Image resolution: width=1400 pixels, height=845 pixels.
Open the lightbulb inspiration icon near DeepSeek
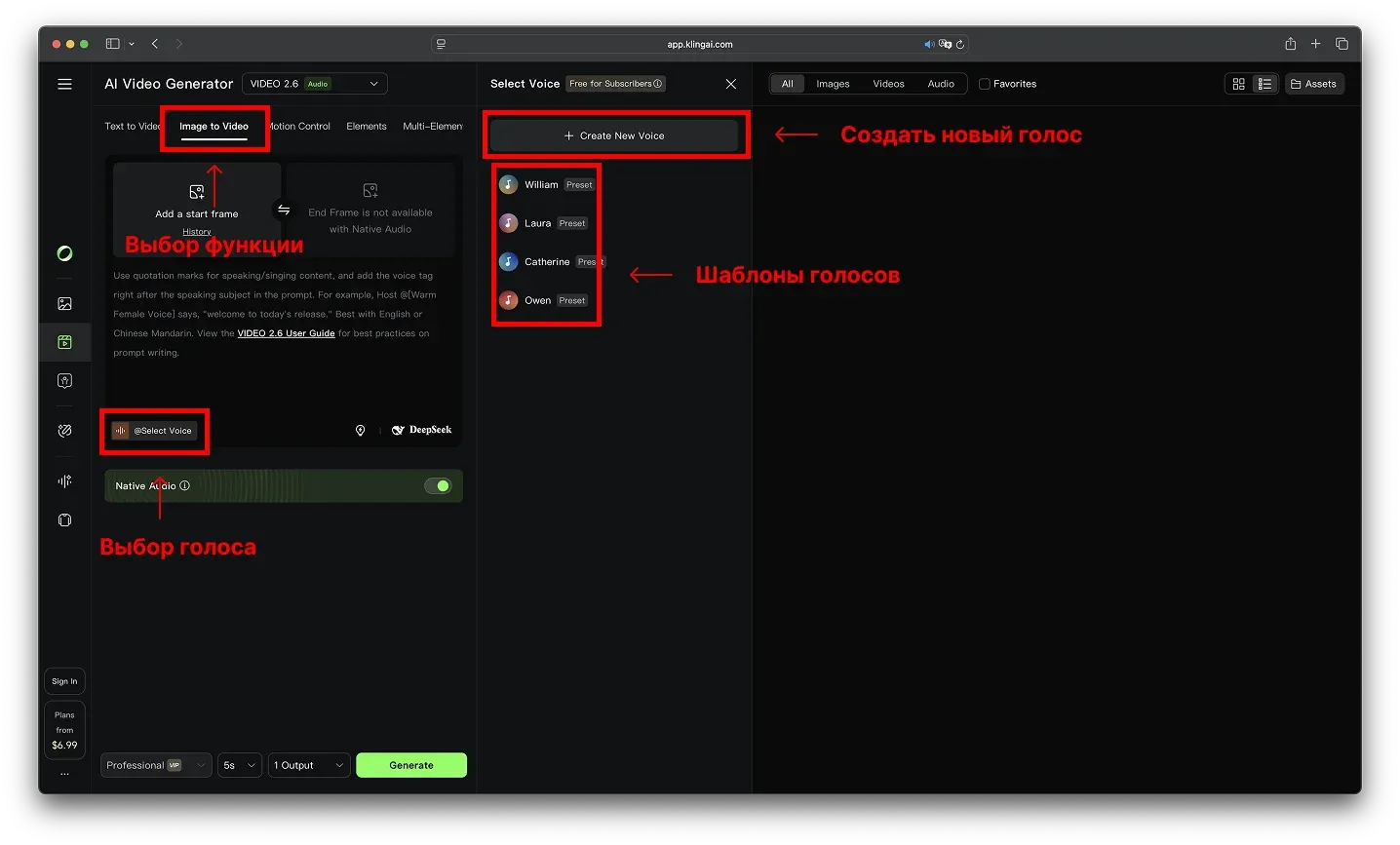click(360, 430)
